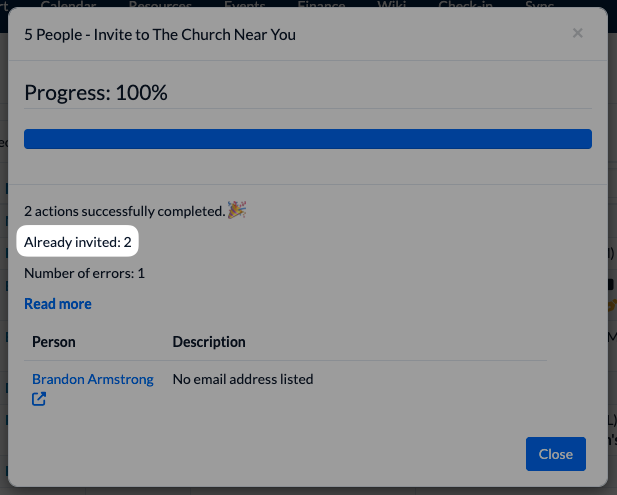617x495 pixels.
Task: Open Brandon Armstrong's profile in new window icon
Action: (x=39, y=400)
